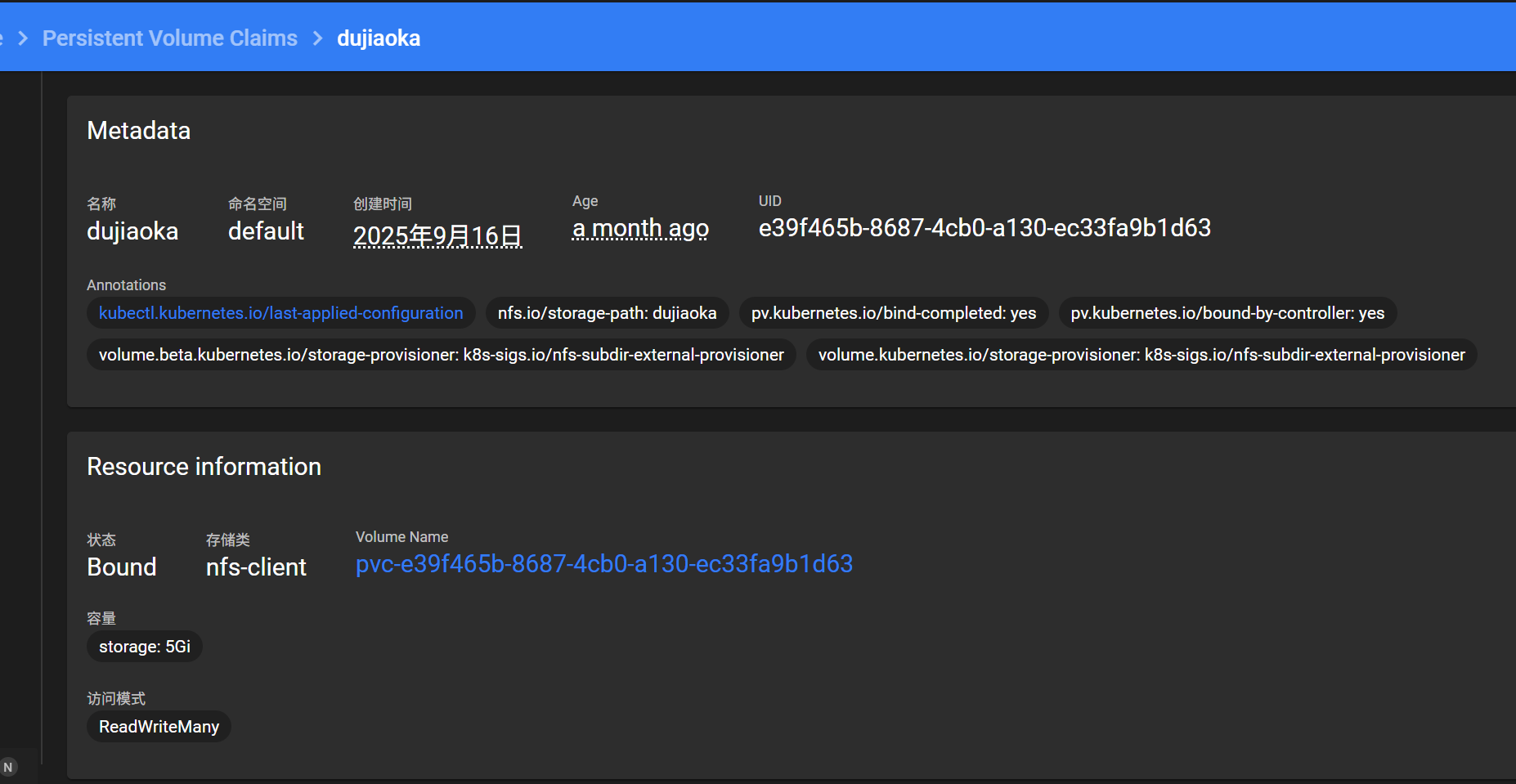This screenshot has width=1516, height=784.
Task: Select the volume.kubernetes.io storage-provisioner chip
Action: click(1141, 355)
